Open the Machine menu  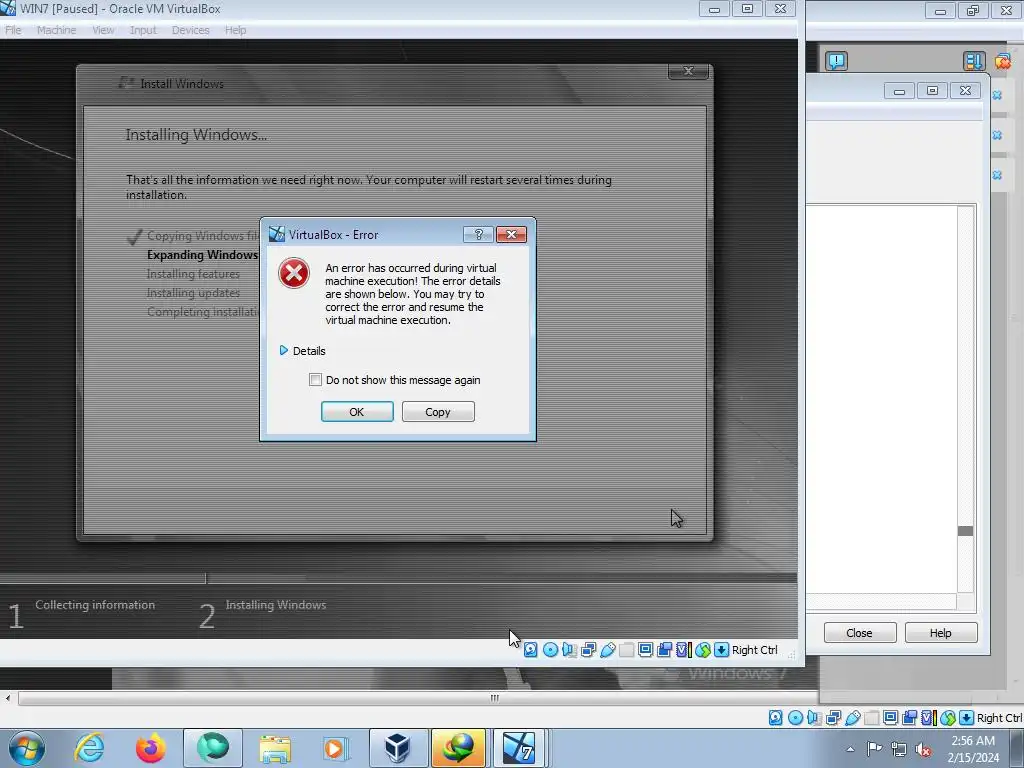point(56,30)
